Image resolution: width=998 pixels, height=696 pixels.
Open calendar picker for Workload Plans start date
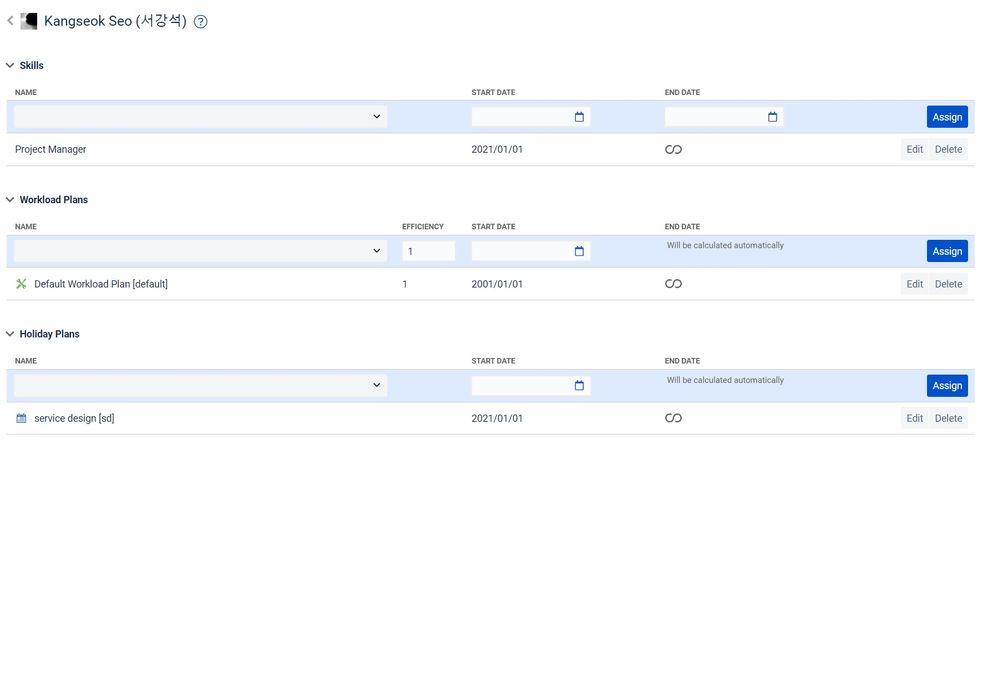pyautogui.click(x=579, y=251)
